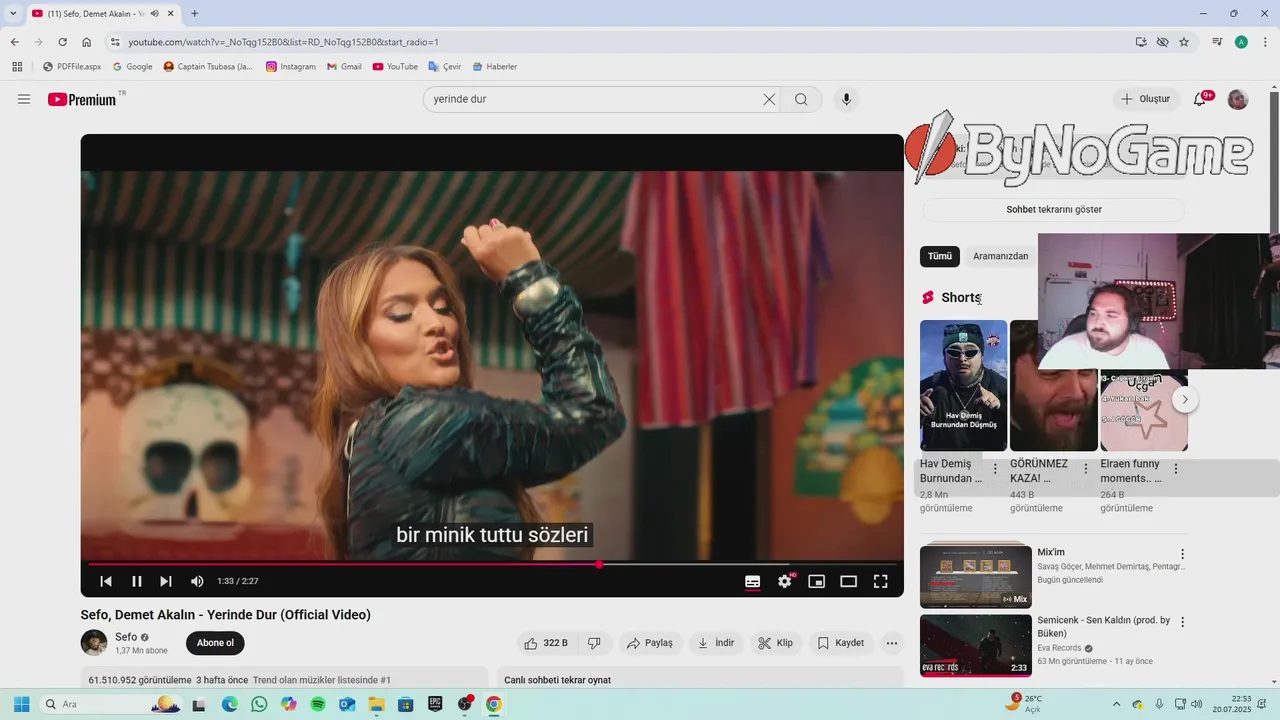
Task: Open the Mix'im playlist thumbnail
Action: pos(975,575)
